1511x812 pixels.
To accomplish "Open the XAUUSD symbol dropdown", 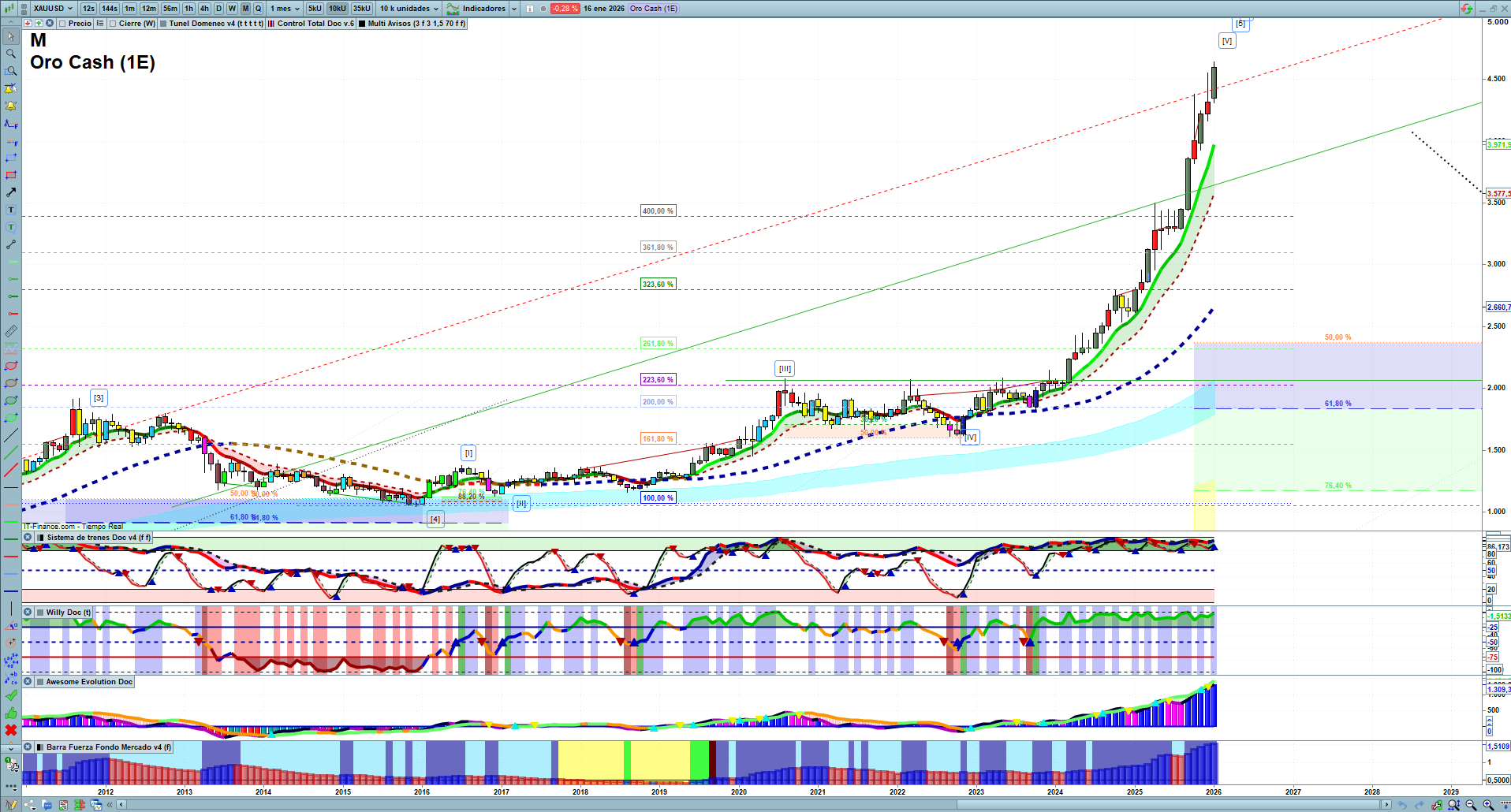I will click(54, 9).
